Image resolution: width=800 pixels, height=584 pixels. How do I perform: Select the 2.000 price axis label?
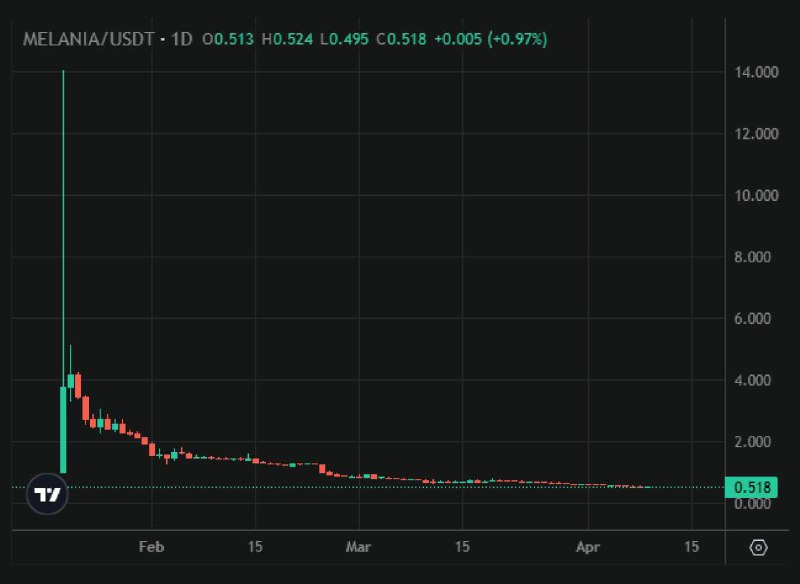tap(752, 442)
